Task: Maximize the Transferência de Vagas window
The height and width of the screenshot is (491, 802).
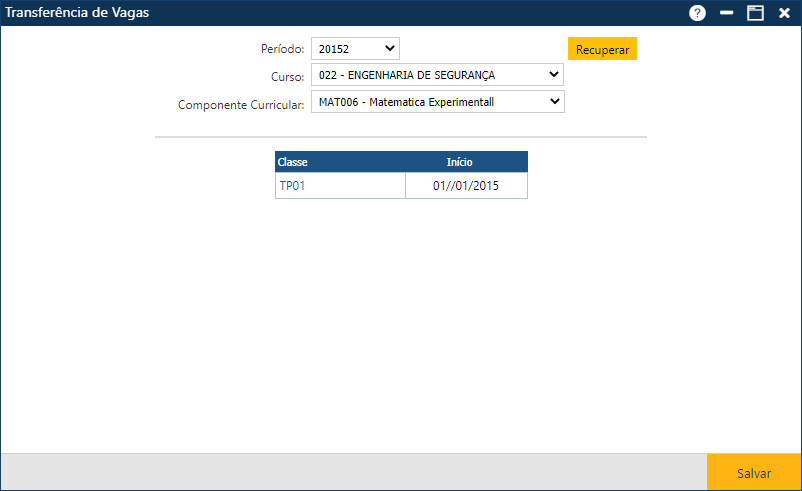Action: (x=755, y=13)
